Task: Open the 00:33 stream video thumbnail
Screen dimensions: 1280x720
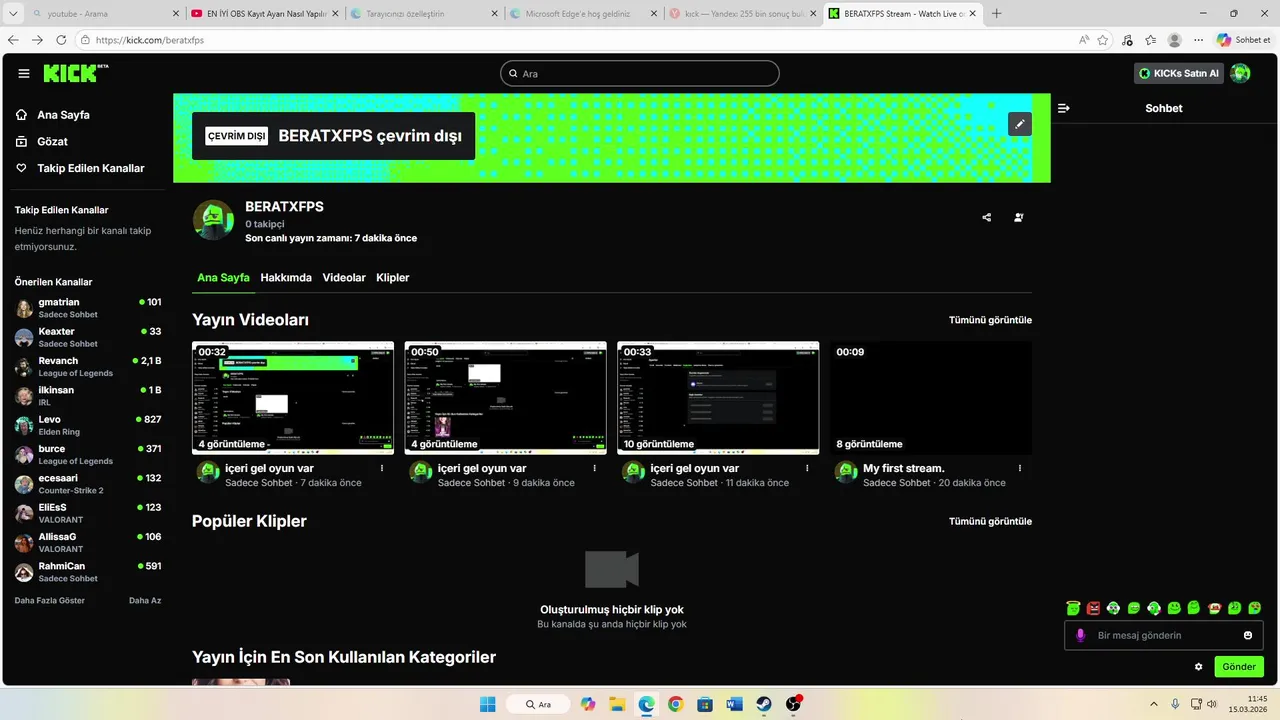Action: (718, 398)
